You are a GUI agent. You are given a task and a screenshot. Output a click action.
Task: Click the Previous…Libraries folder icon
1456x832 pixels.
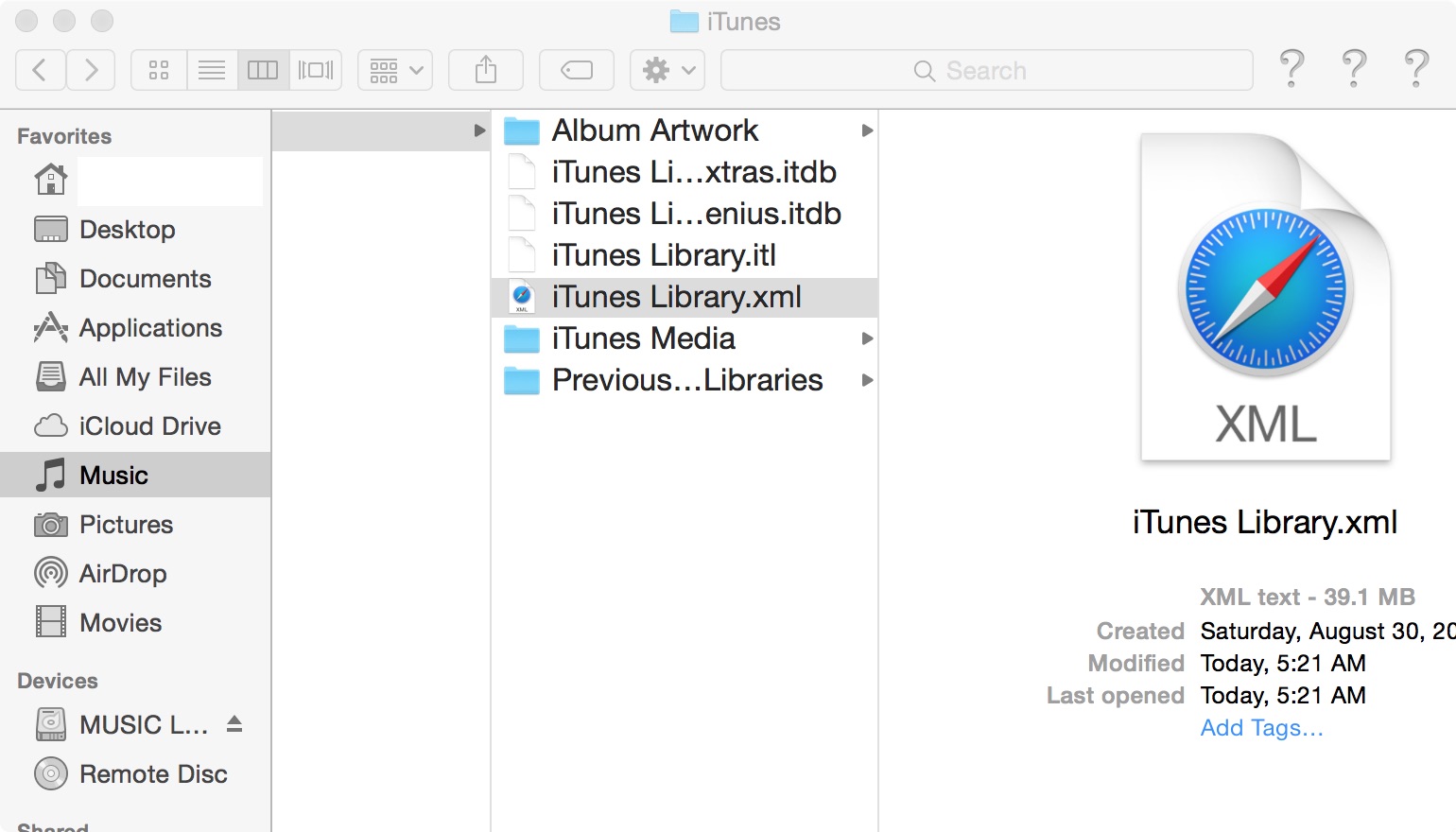(522, 380)
